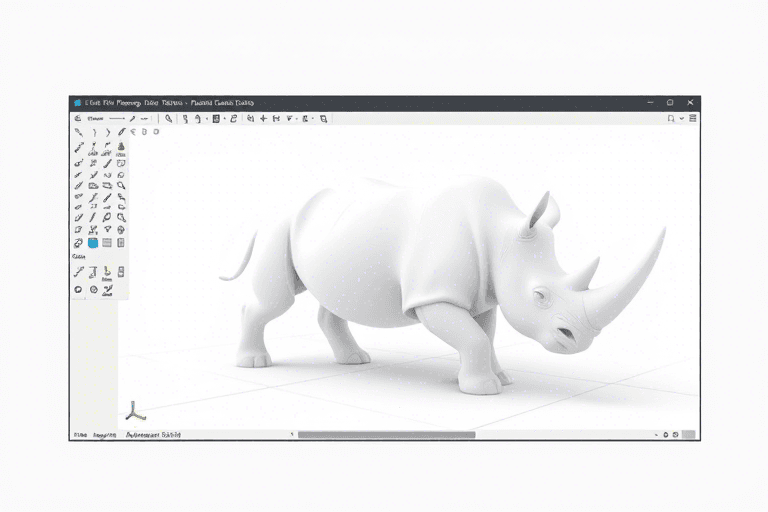
Task: Click the blue application icon in the title bar
Action: [76, 102]
